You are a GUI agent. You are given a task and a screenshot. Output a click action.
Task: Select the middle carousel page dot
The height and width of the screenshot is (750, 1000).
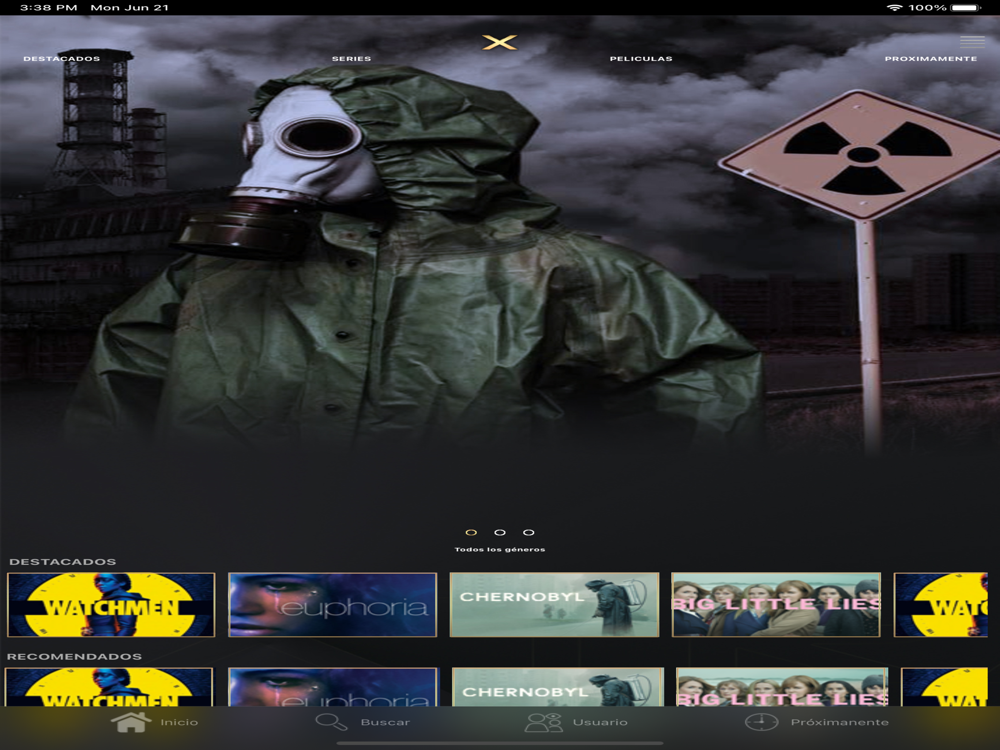(500, 533)
